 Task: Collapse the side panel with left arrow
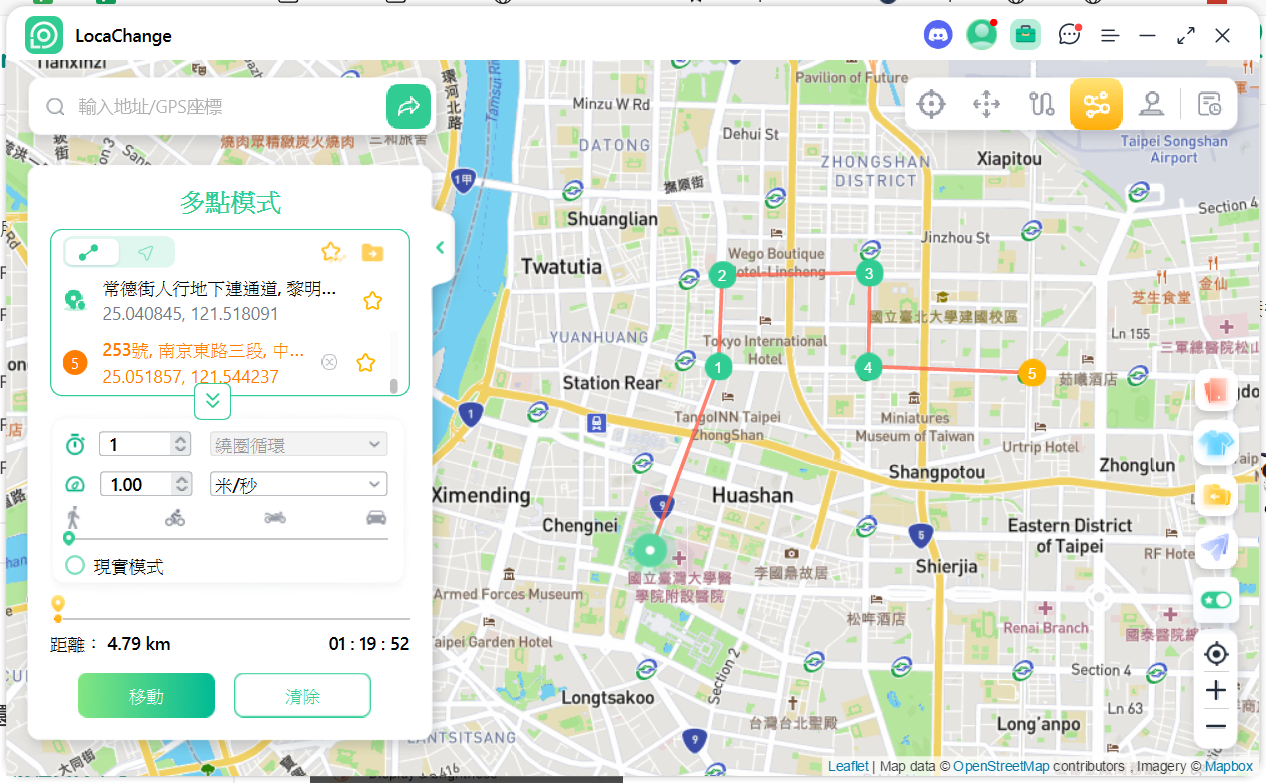point(440,248)
